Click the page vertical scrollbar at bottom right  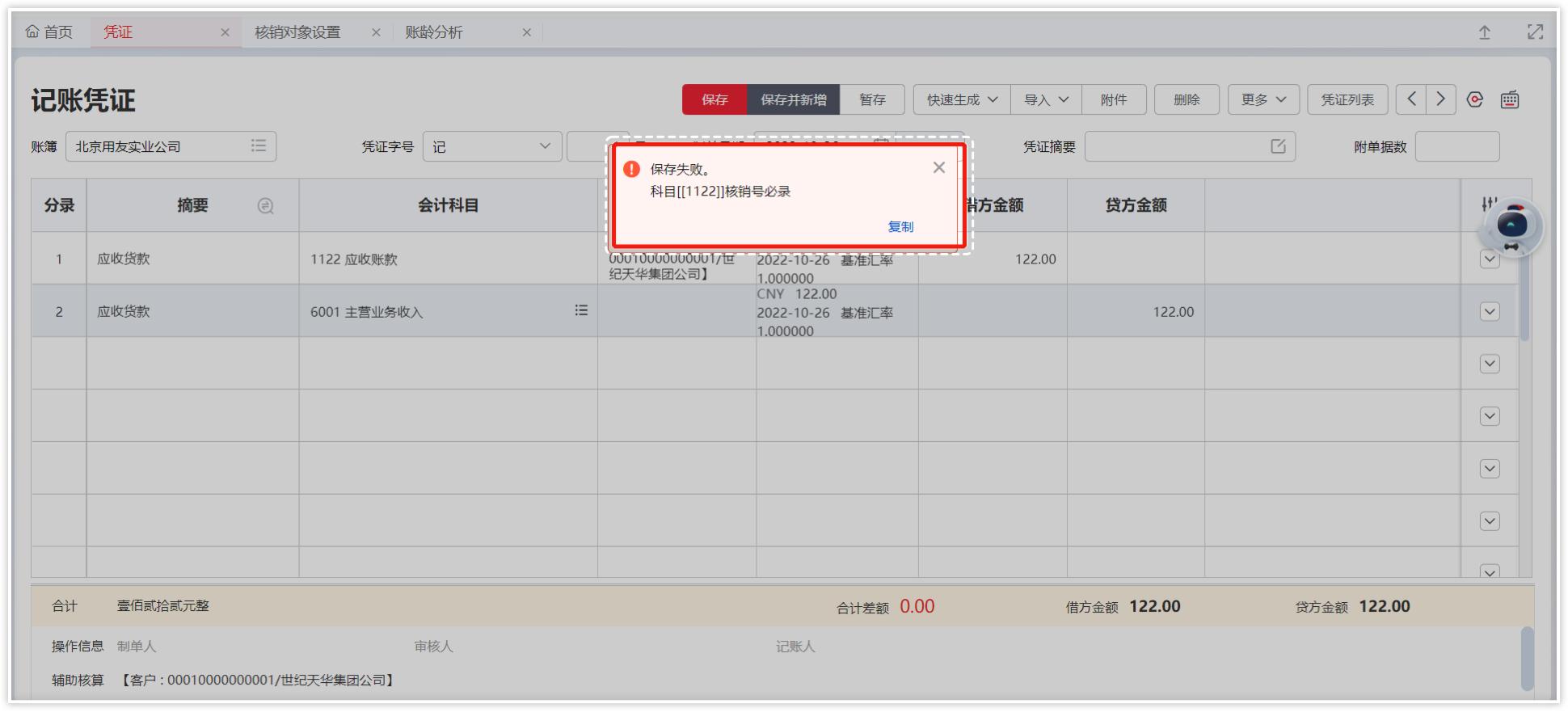[1527, 659]
